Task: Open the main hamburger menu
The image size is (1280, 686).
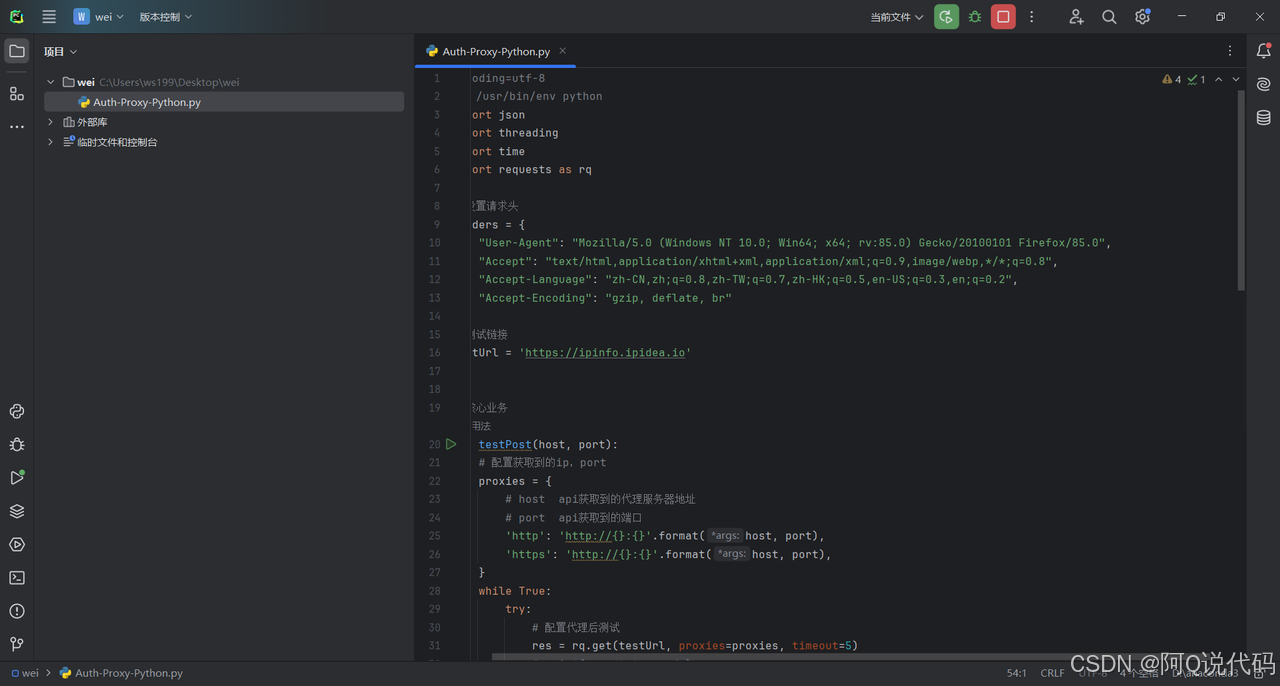Action: coord(49,17)
